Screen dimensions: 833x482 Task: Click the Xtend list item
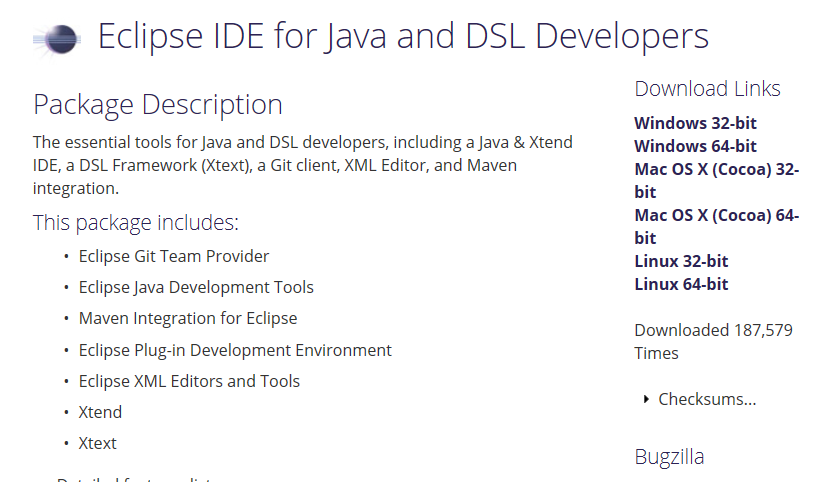pos(100,412)
